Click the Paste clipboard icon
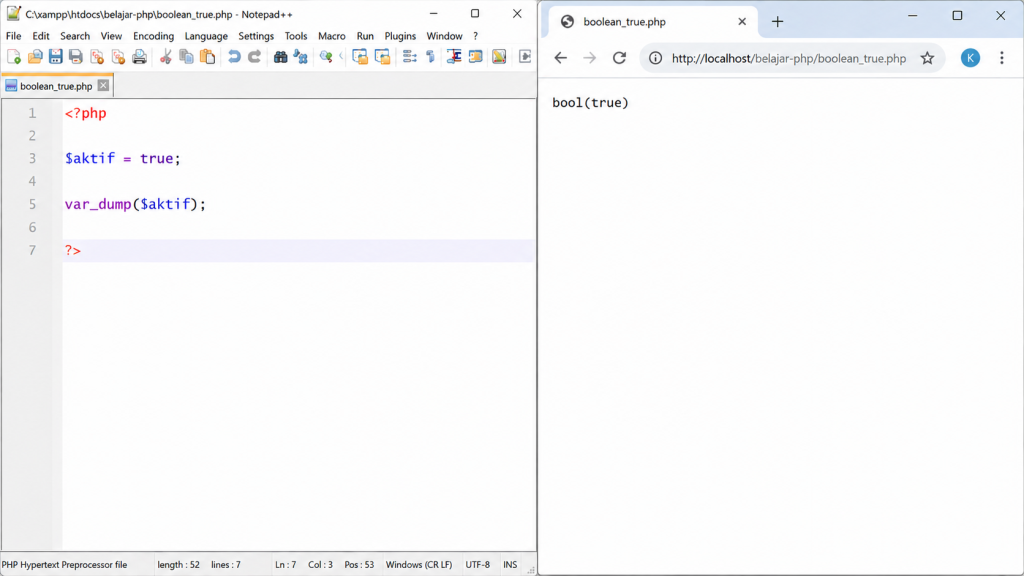Screen dimensions: 1024x576 (x=208, y=57)
